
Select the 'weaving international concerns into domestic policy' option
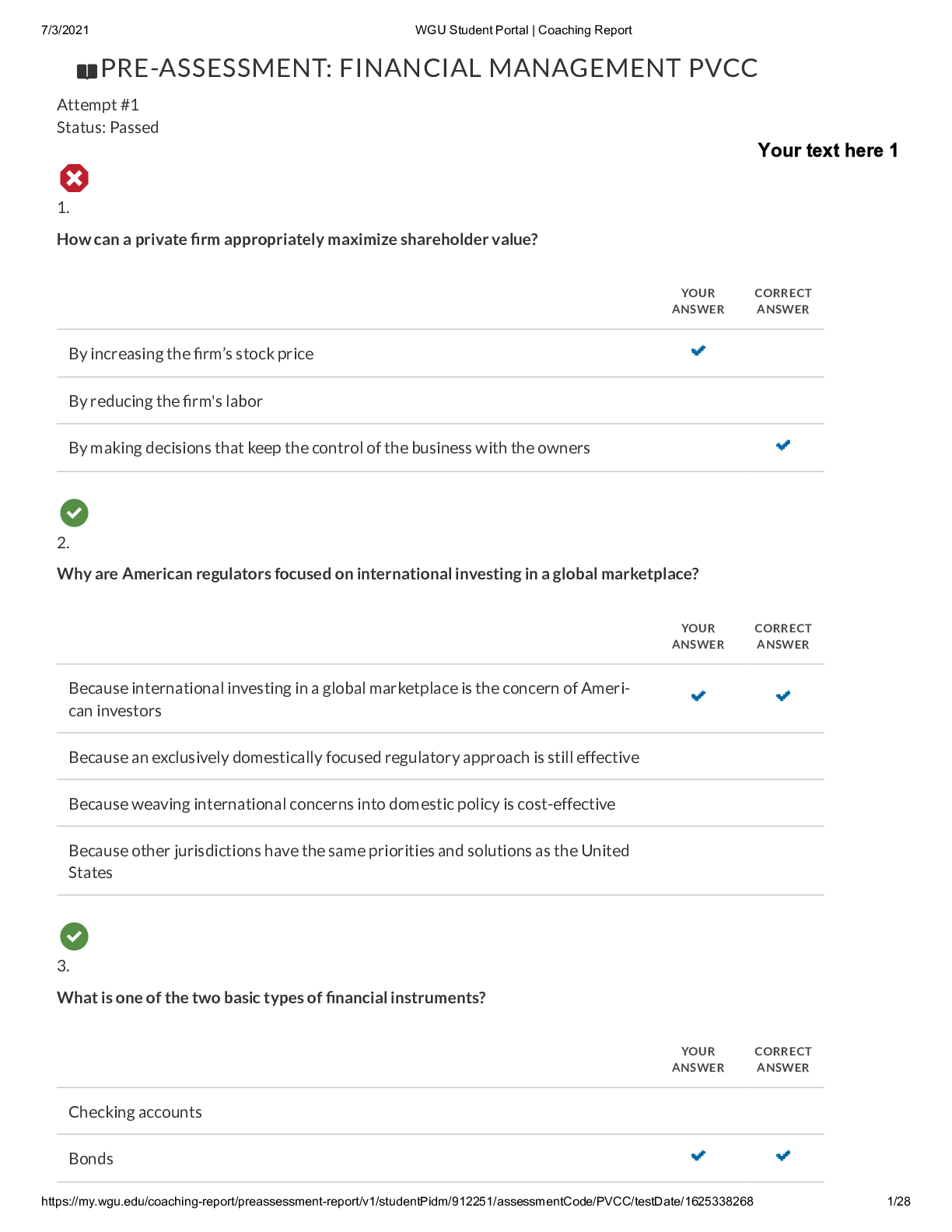[341, 804]
